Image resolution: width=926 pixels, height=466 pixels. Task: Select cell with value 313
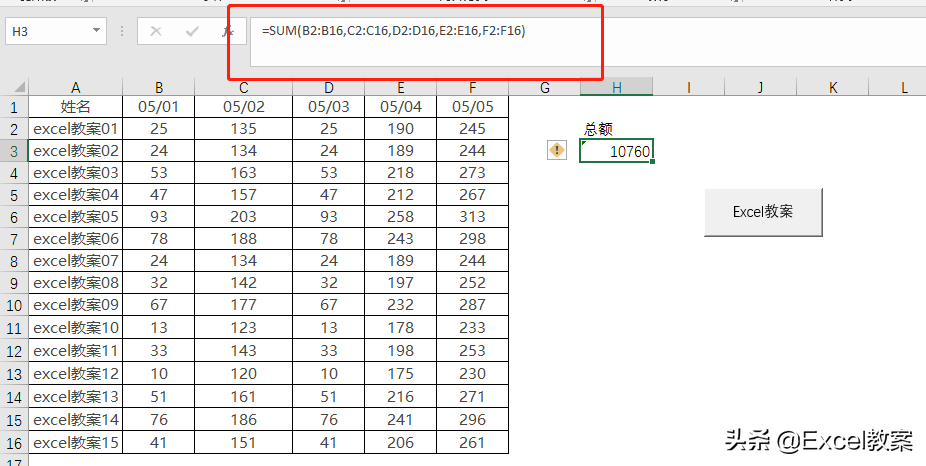(x=472, y=217)
